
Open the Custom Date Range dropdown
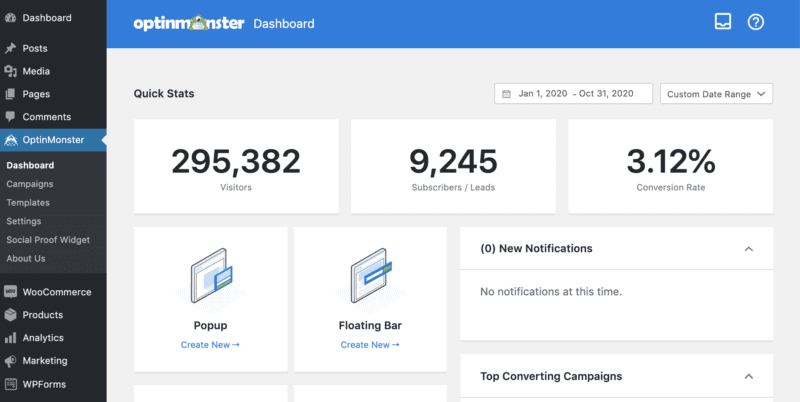point(716,94)
